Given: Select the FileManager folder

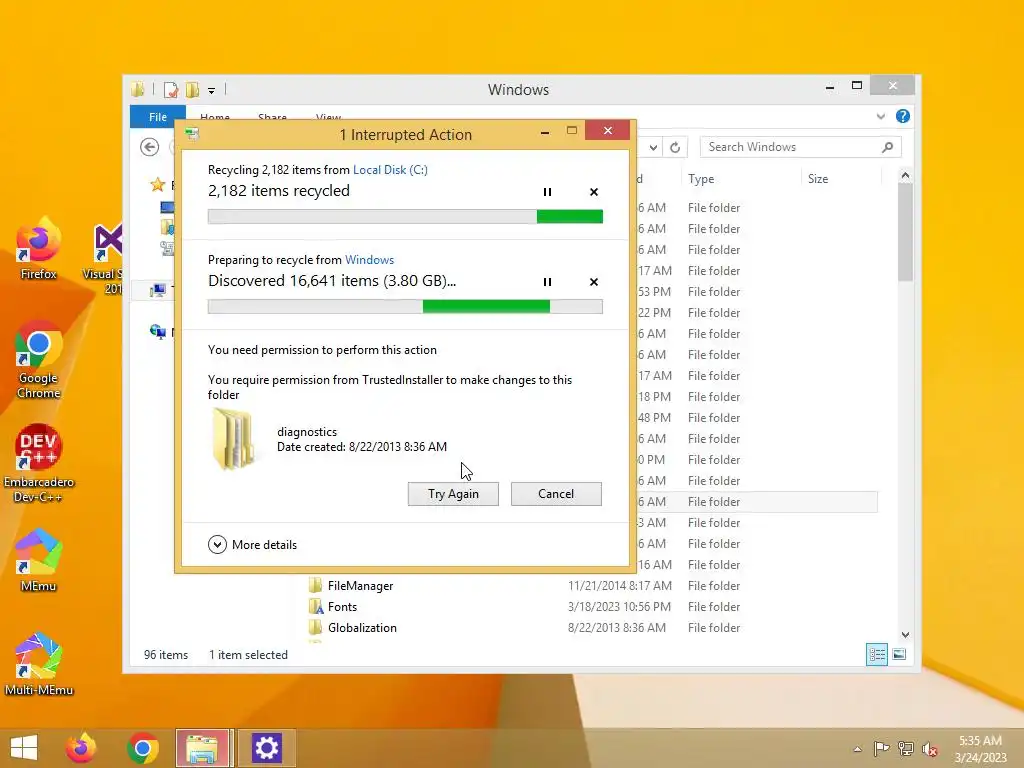Looking at the screenshot, I should click(360, 586).
